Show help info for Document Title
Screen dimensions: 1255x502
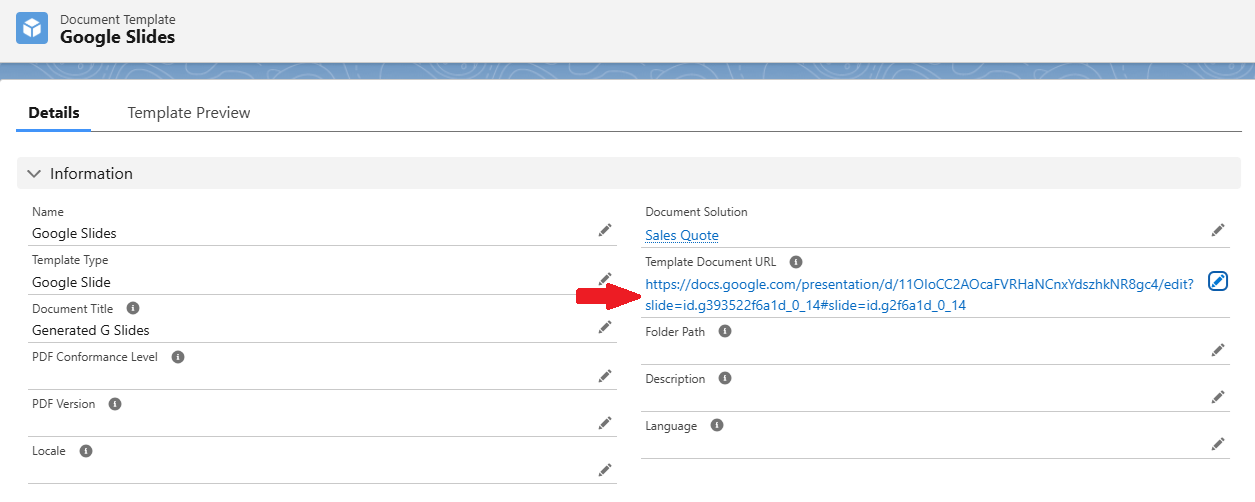click(133, 309)
